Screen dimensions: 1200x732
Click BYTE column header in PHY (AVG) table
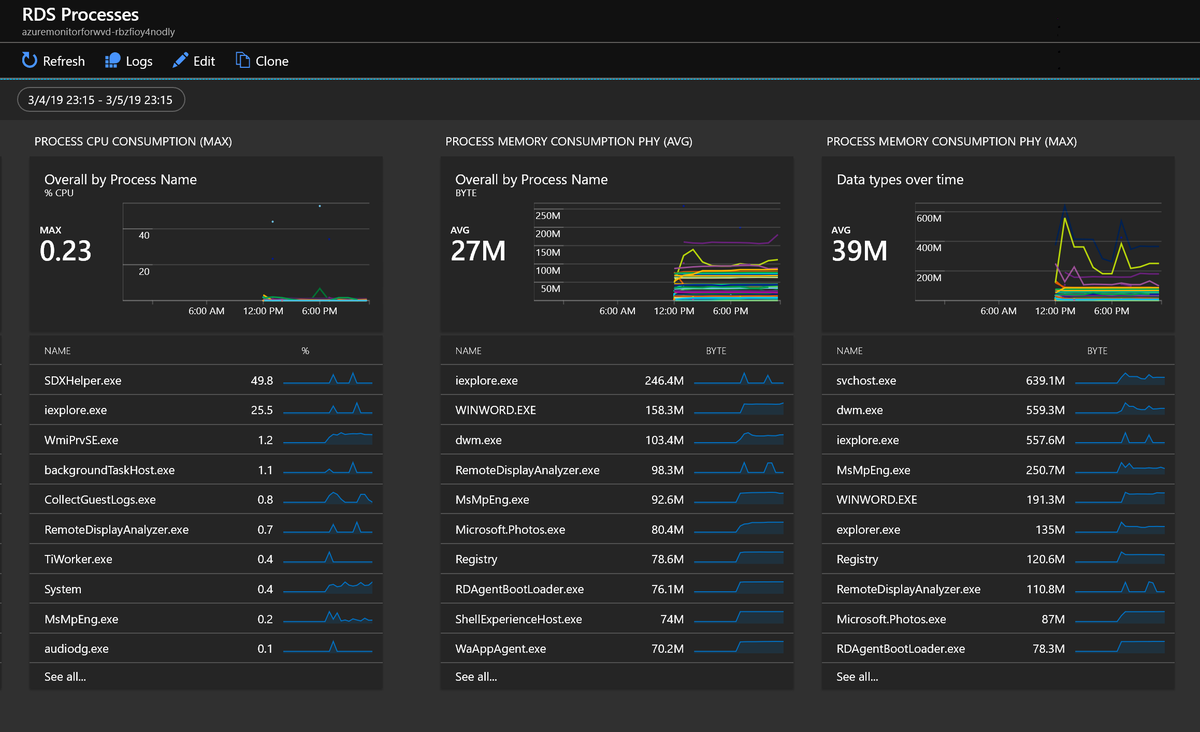(716, 351)
